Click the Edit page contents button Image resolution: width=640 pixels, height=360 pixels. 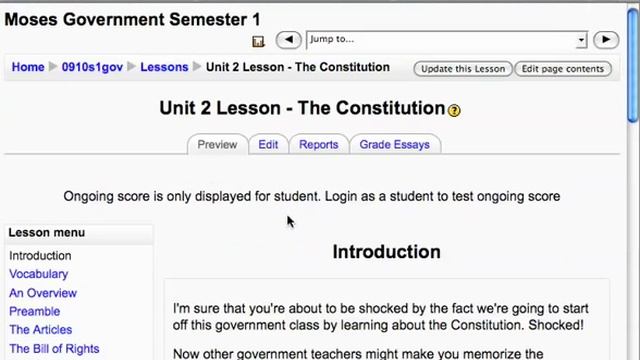[563, 69]
